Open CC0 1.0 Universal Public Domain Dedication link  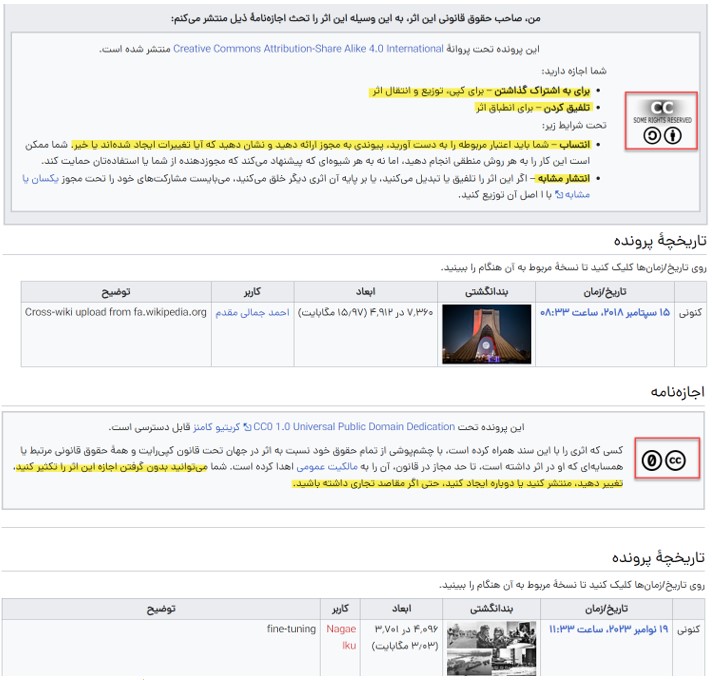354,427
